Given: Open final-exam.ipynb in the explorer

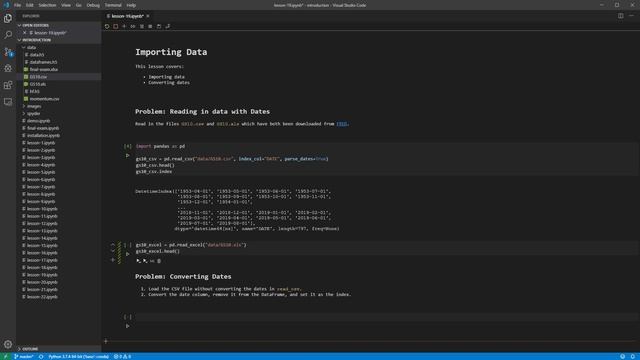Looking at the screenshot, I should (x=58, y=128).
